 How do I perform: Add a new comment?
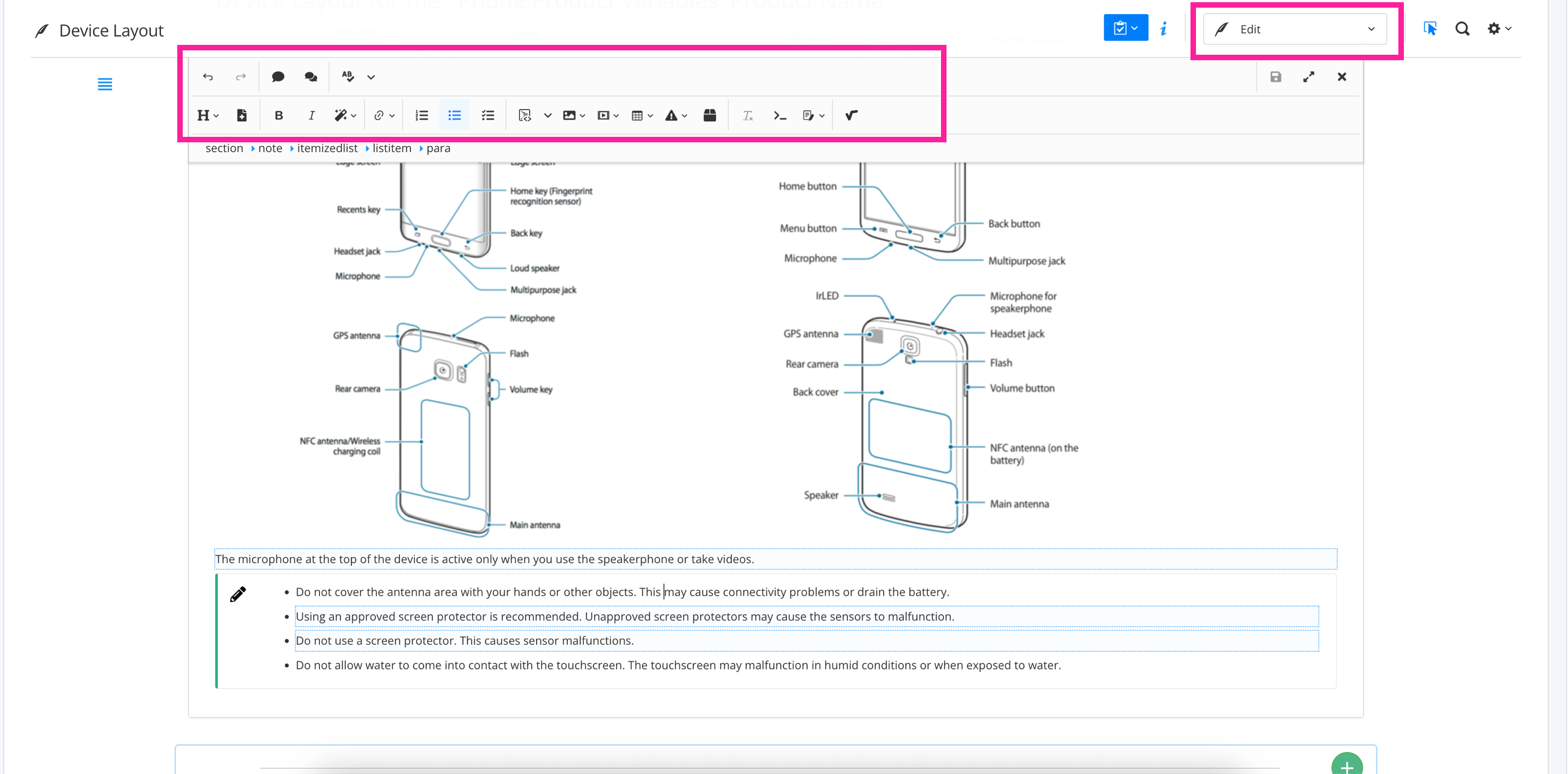coord(278,77)
